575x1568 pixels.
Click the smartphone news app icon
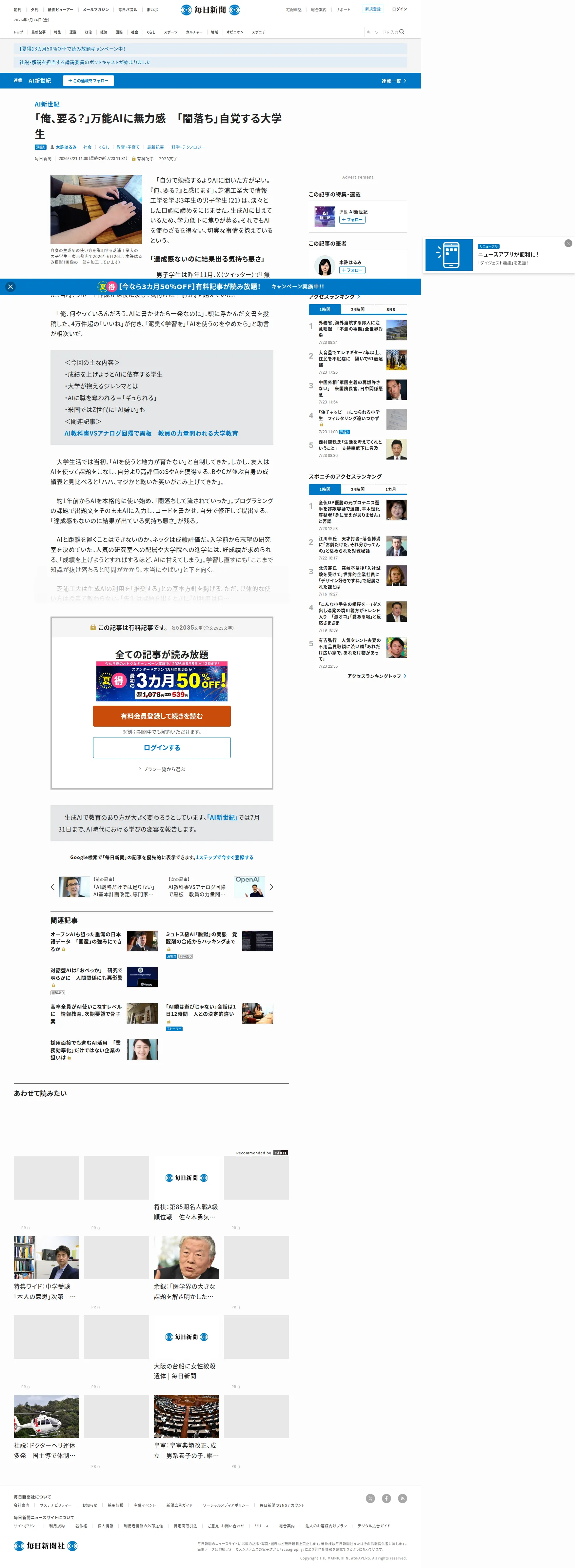coord(449,254)
